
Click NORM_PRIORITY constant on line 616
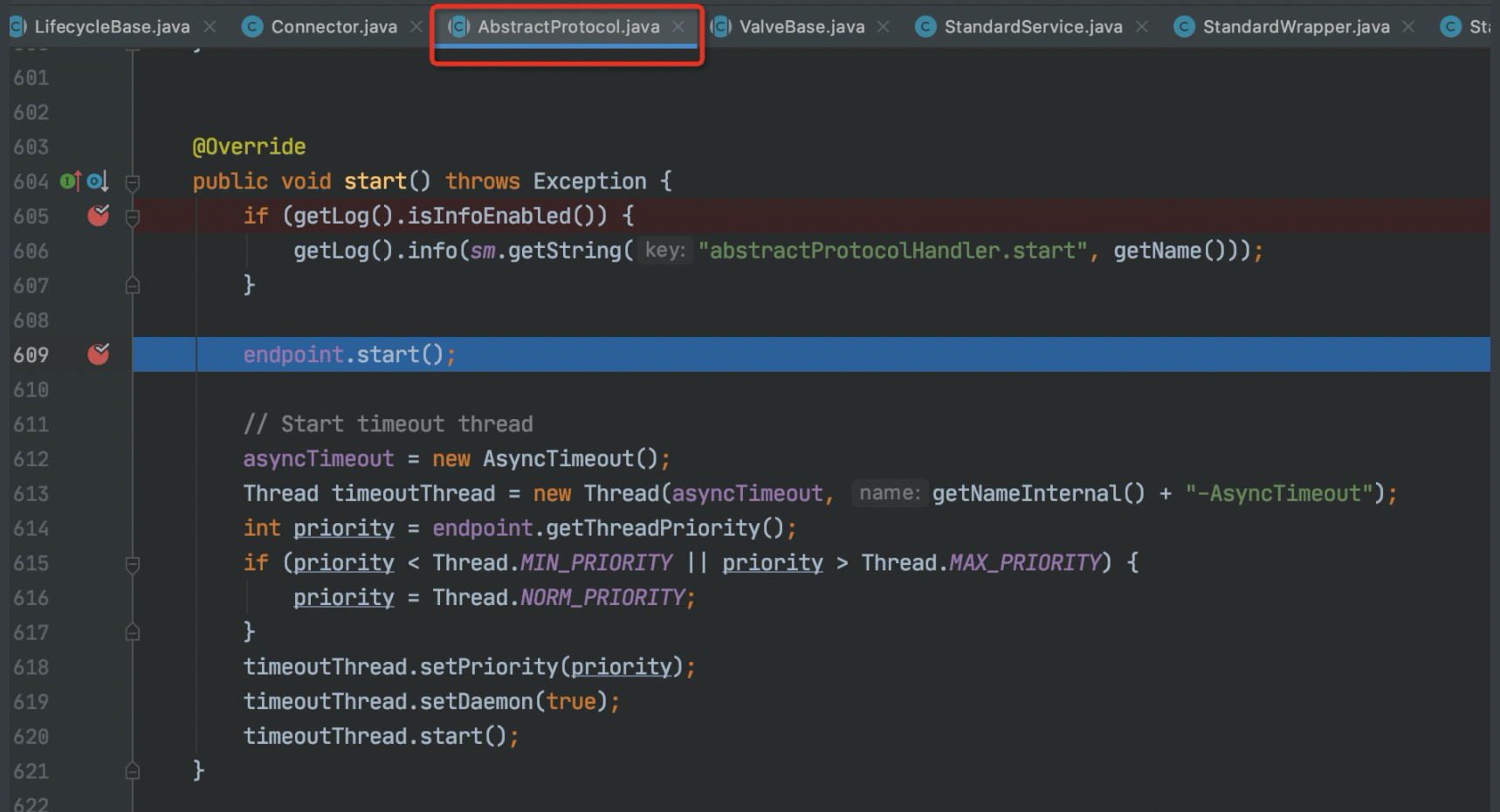(602, 598)
